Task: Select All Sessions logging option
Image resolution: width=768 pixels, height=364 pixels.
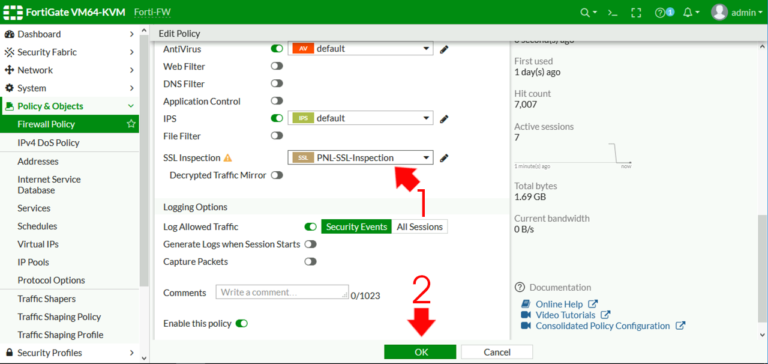Action: point(420,227)
